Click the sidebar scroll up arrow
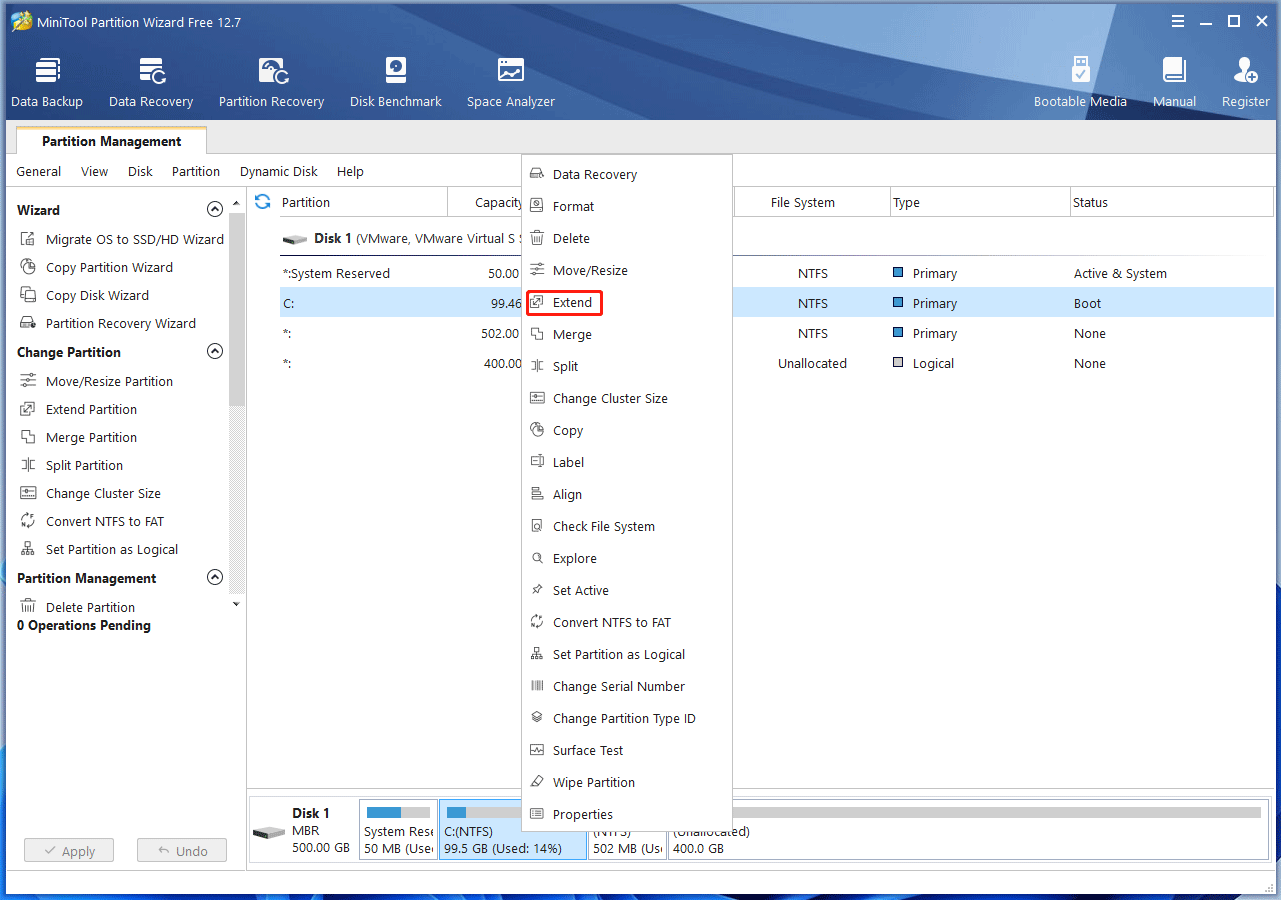Screen dimensions: 1281x900 pos(236,202)
